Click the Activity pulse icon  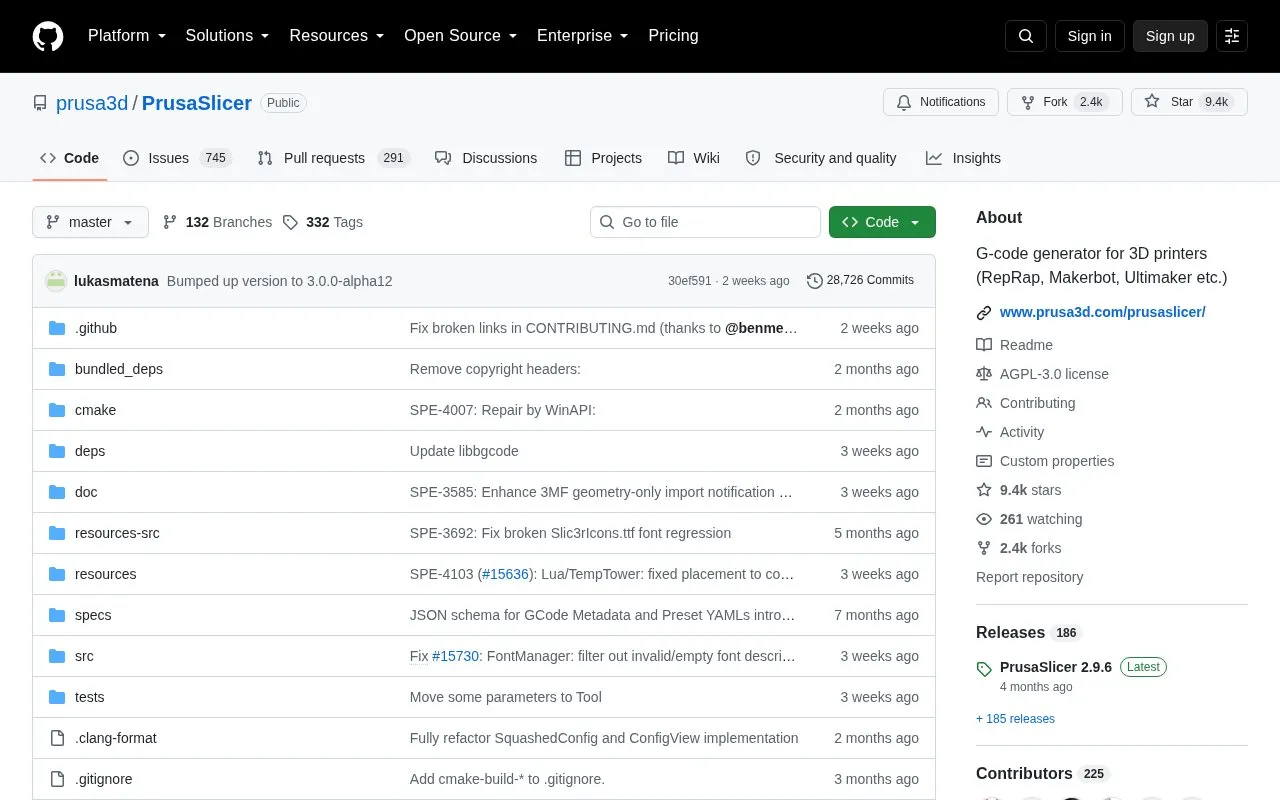pyautogui.click(x=984, y=432)
